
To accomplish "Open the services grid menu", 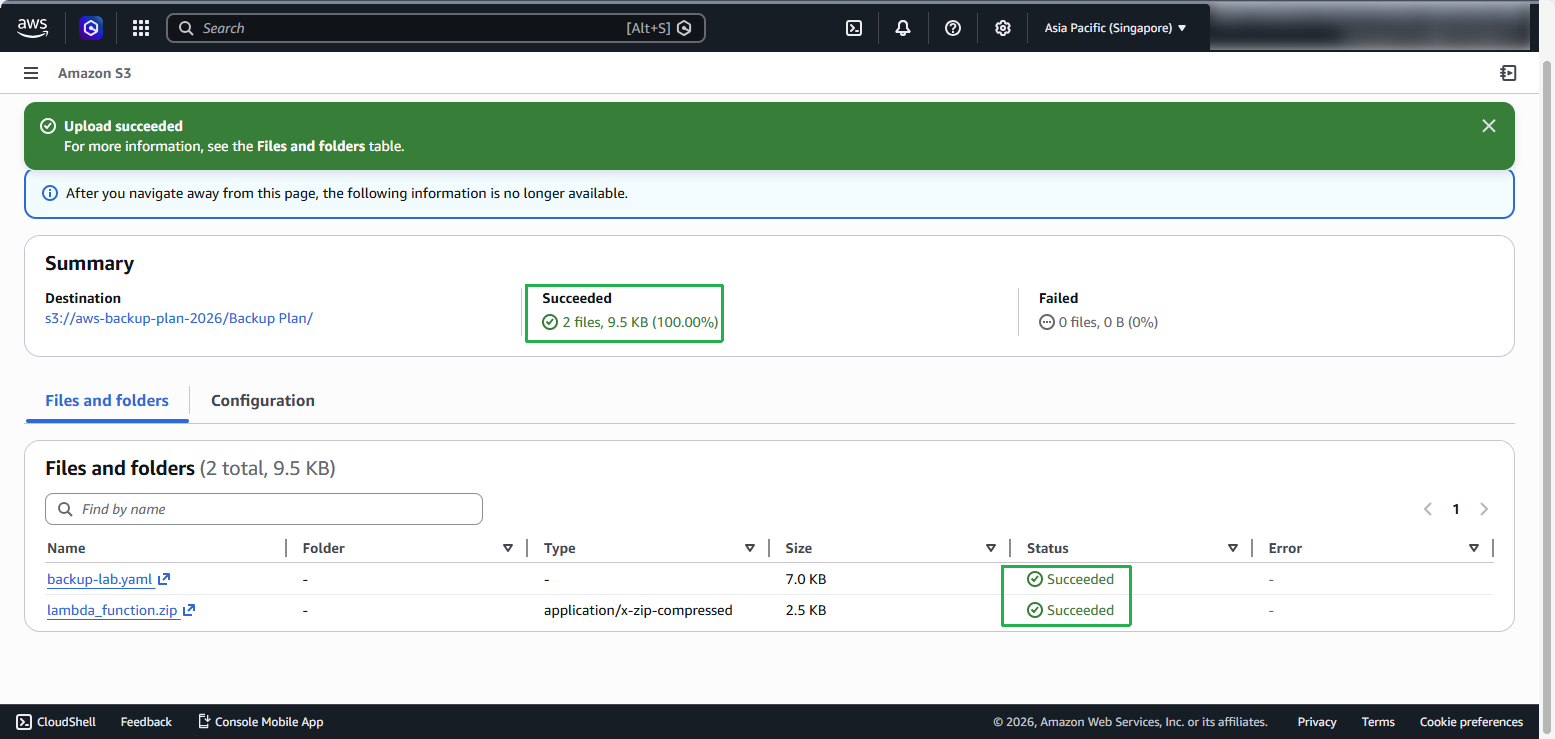I will click(141, 28).
